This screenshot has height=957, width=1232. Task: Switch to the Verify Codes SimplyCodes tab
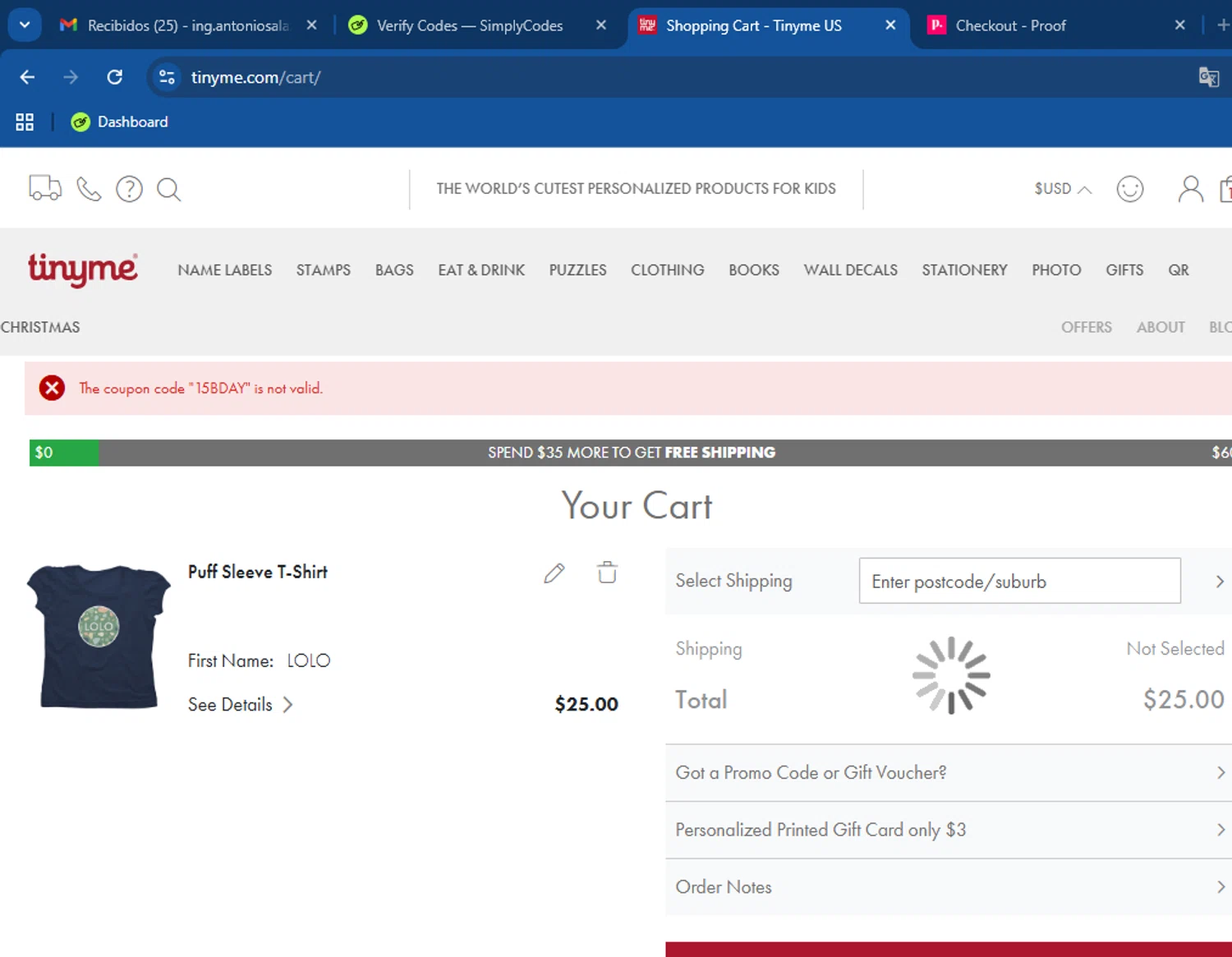click(x=469, y=25)
